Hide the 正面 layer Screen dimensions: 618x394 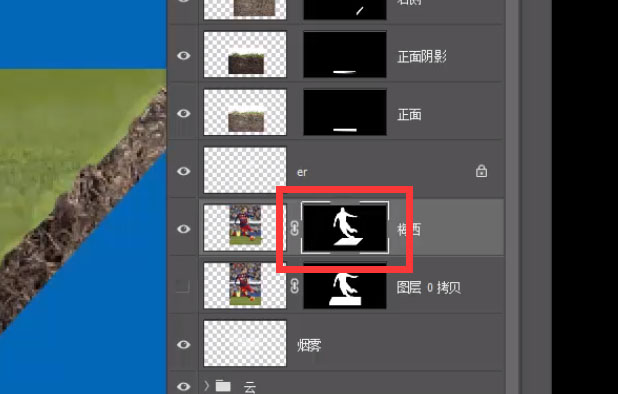click(184, 113)
